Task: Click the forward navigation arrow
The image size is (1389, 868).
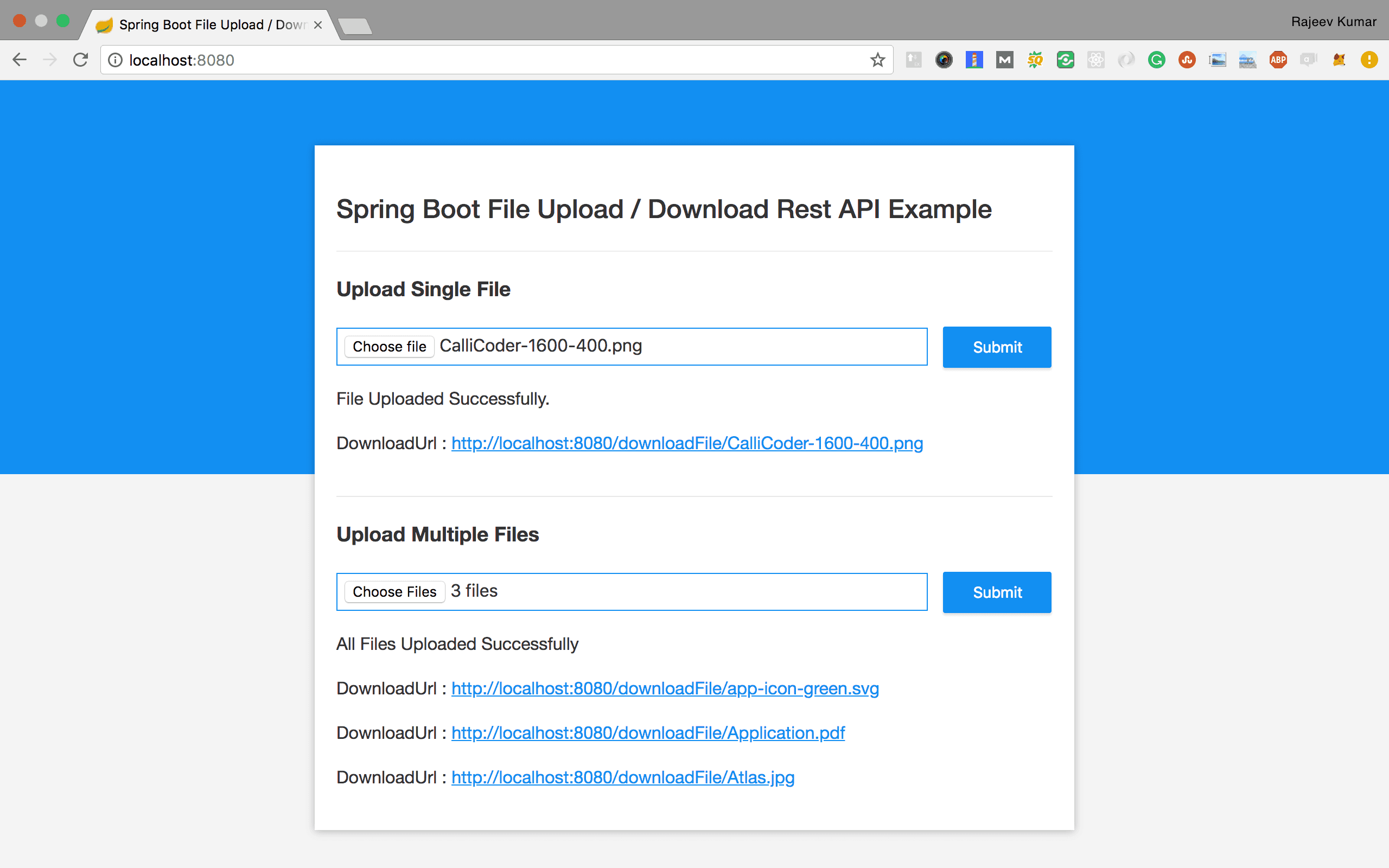Action: coord(50,60)
